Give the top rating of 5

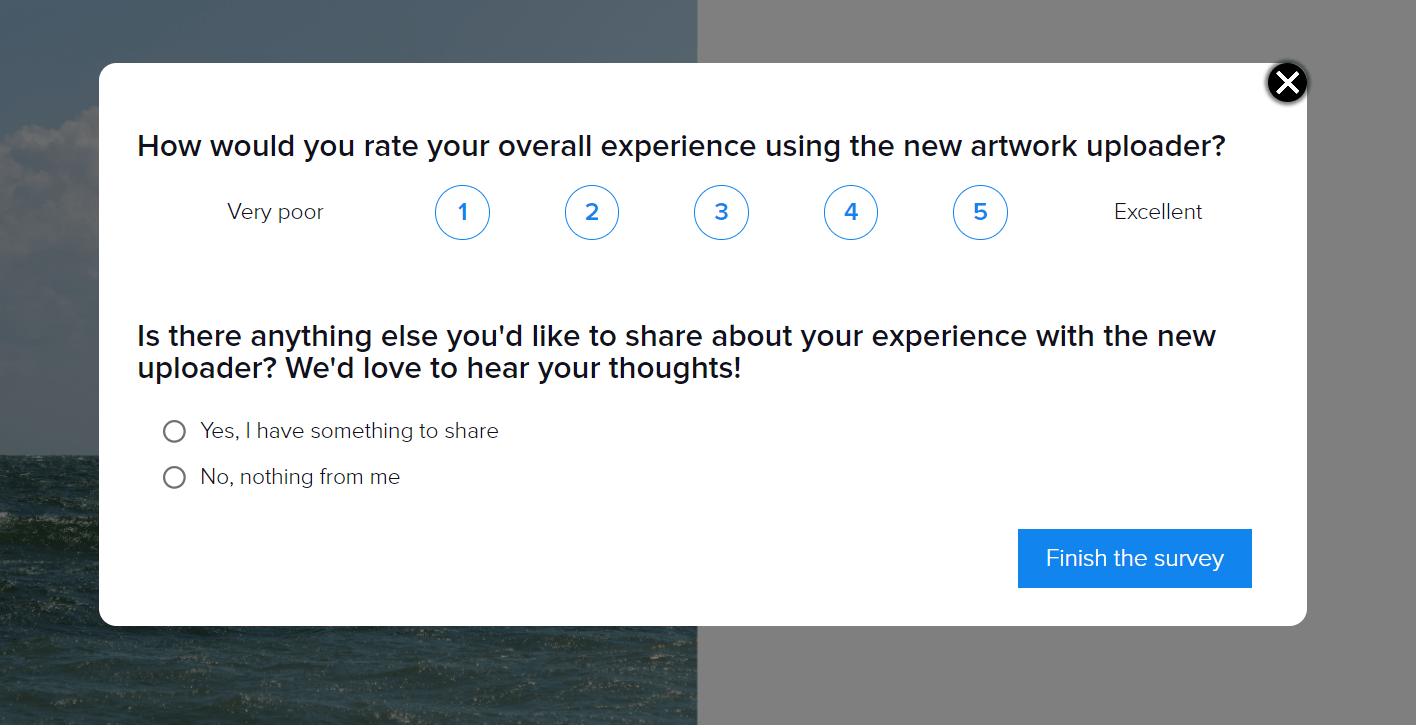tap(980, 212)
